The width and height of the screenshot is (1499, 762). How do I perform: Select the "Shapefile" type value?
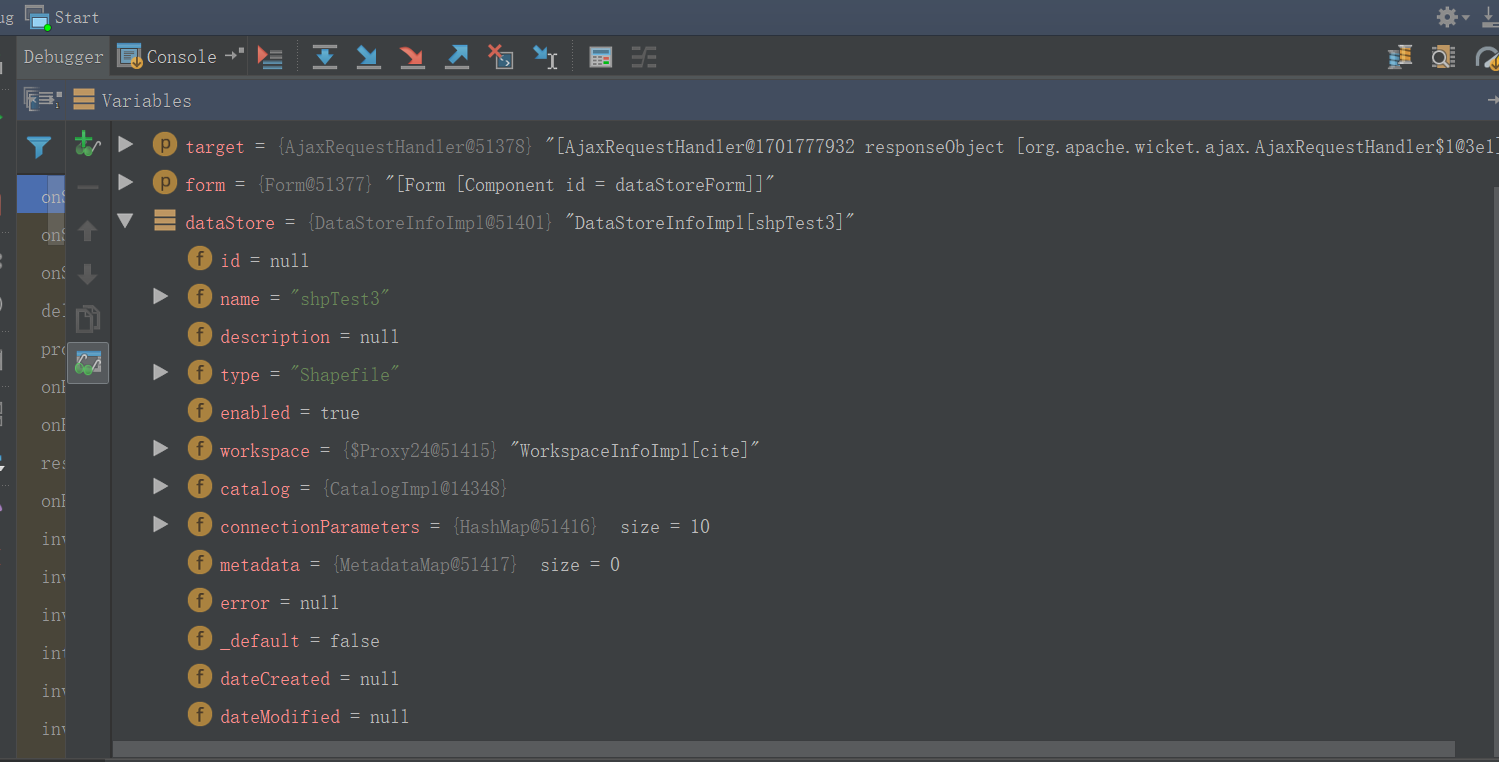[x=345, y=375]
